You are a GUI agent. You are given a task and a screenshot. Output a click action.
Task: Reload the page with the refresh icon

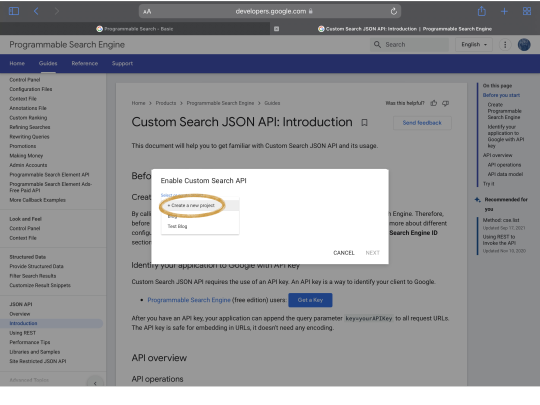click(394, 11)
